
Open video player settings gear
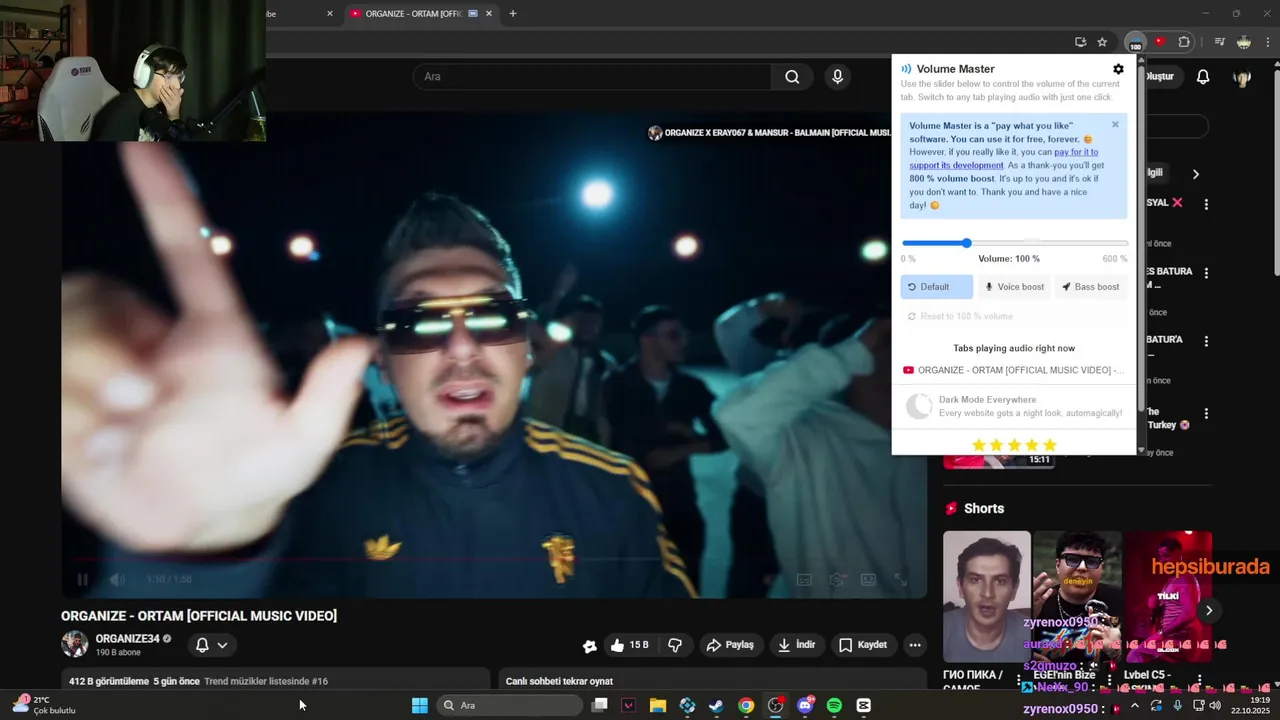[836, 579]
